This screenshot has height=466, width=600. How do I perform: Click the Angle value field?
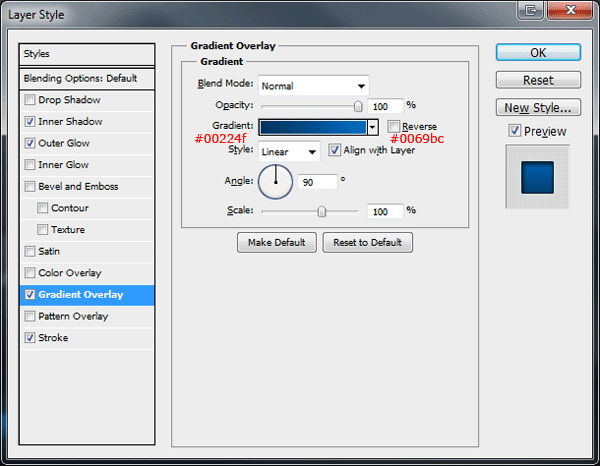[318, 182]
